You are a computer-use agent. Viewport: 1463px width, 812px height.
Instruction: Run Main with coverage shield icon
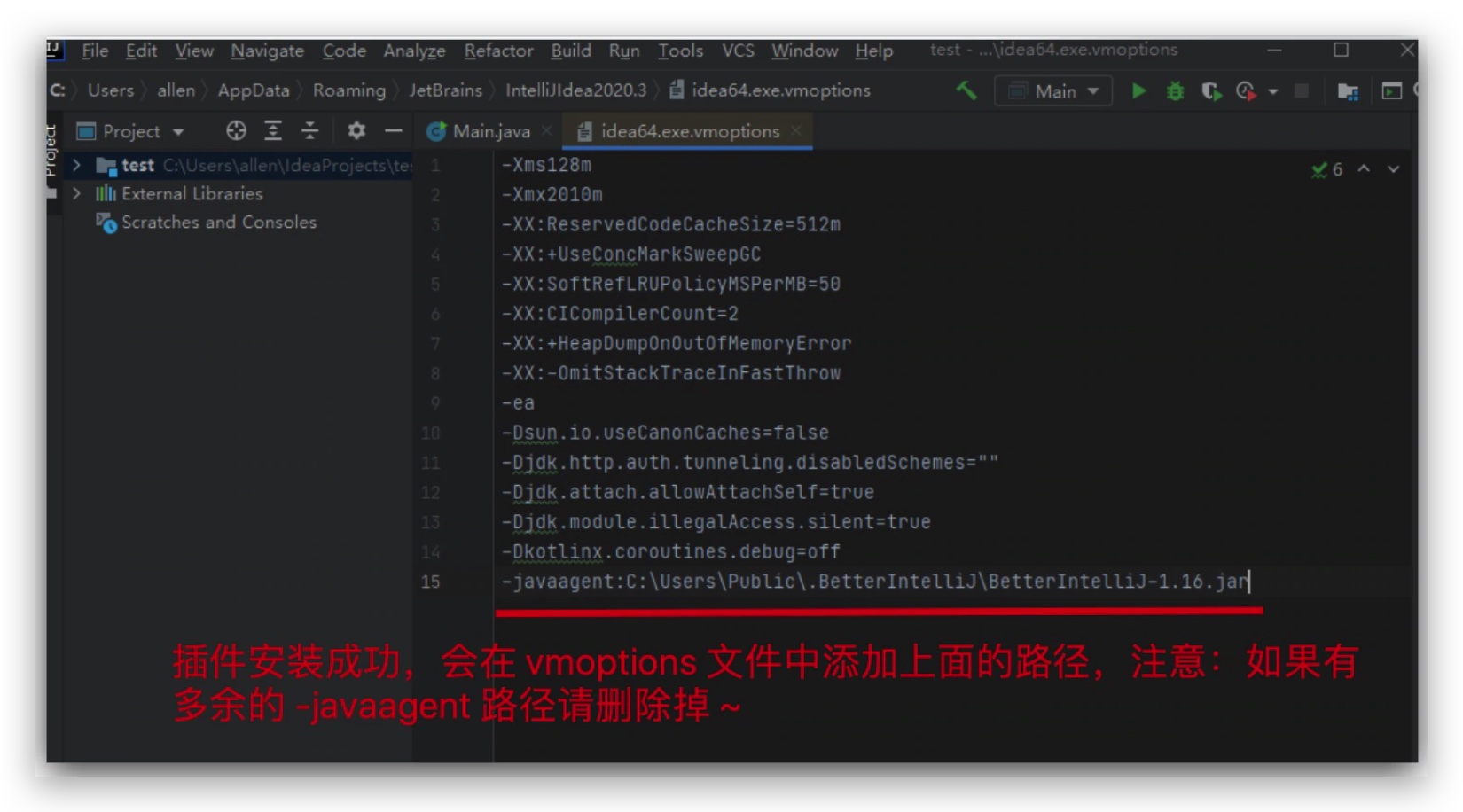pyautogui.click(x=1210, y=90)
